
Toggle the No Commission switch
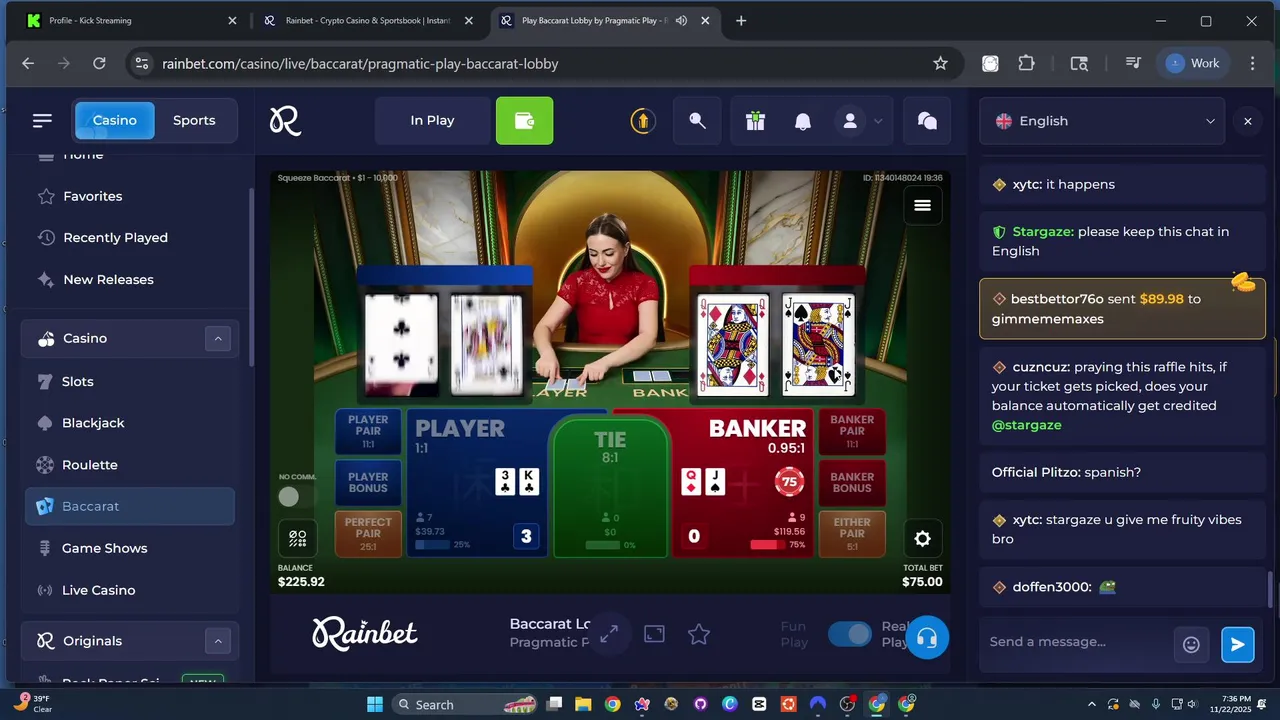pyautogui.click(x=289, y=496)
